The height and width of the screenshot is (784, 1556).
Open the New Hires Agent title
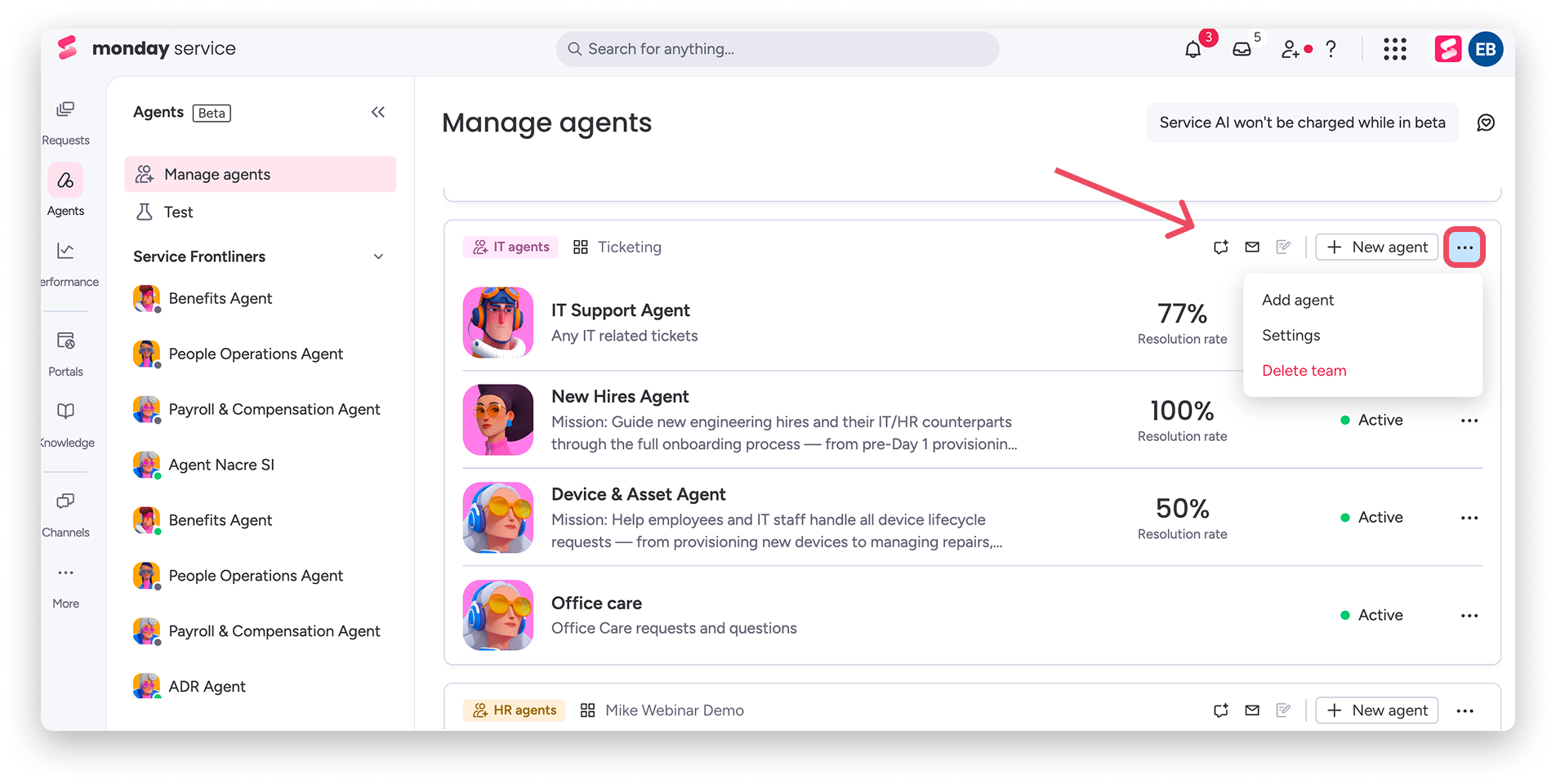point(620,396)
